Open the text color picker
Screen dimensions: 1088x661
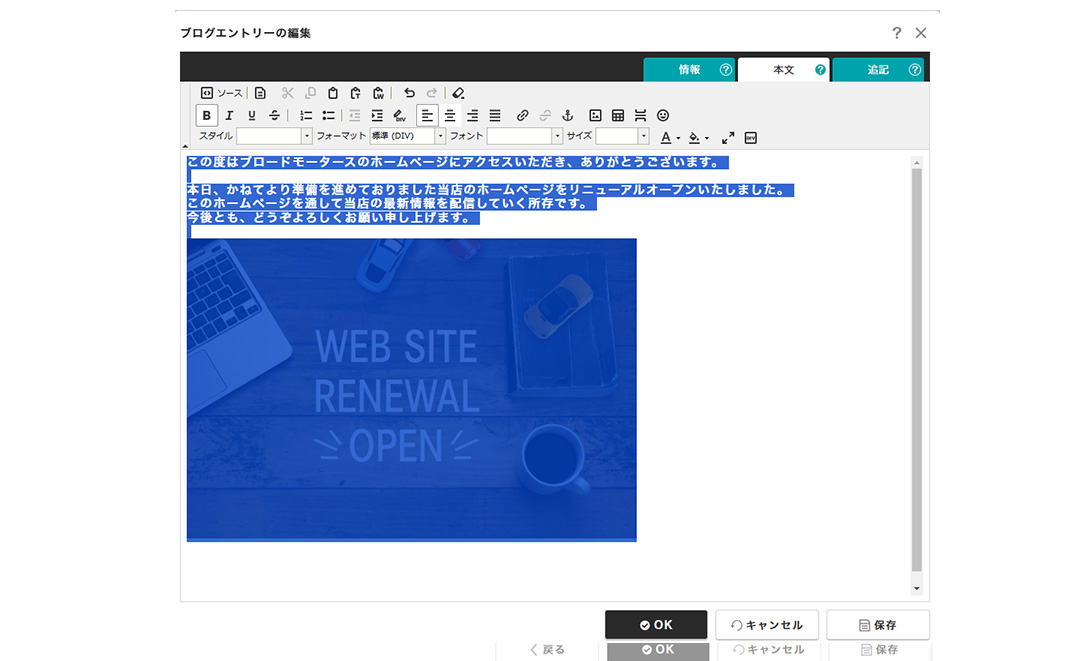[x=666, y=137]
